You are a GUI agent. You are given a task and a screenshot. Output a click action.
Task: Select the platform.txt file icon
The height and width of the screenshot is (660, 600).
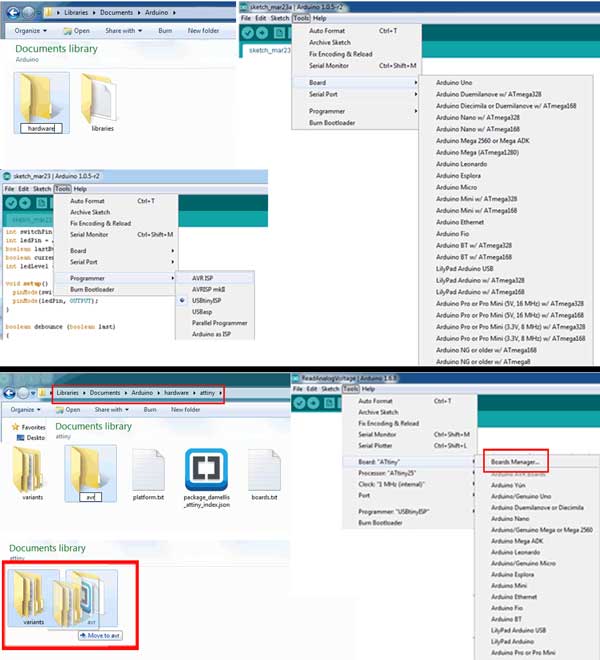(x=148, y=470)
